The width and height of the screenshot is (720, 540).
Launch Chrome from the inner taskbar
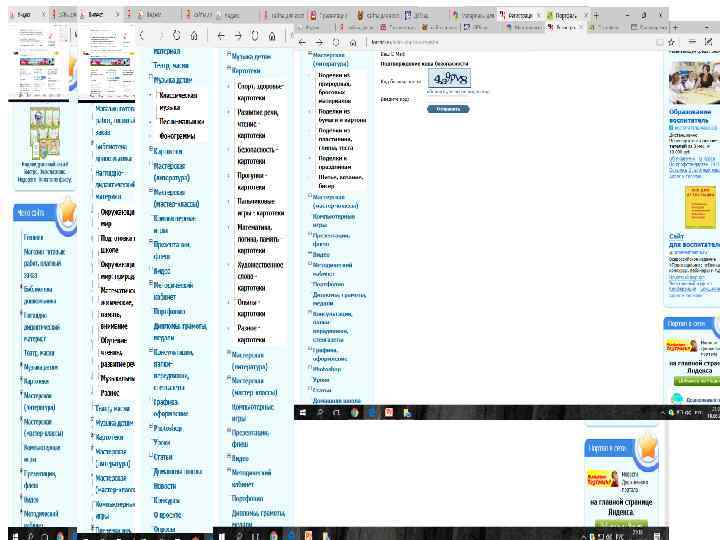[x=354, y=413]
